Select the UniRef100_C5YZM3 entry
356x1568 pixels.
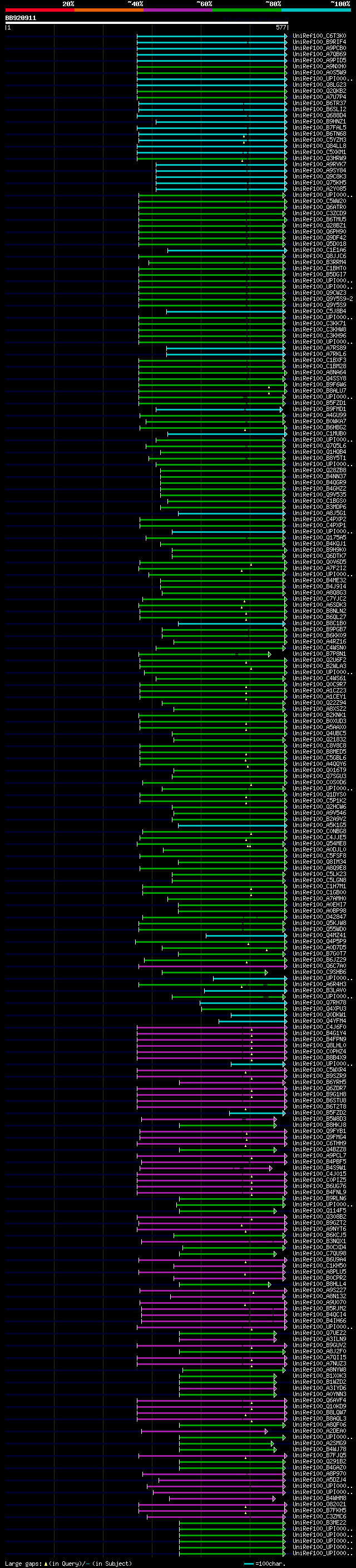point(319,140)
